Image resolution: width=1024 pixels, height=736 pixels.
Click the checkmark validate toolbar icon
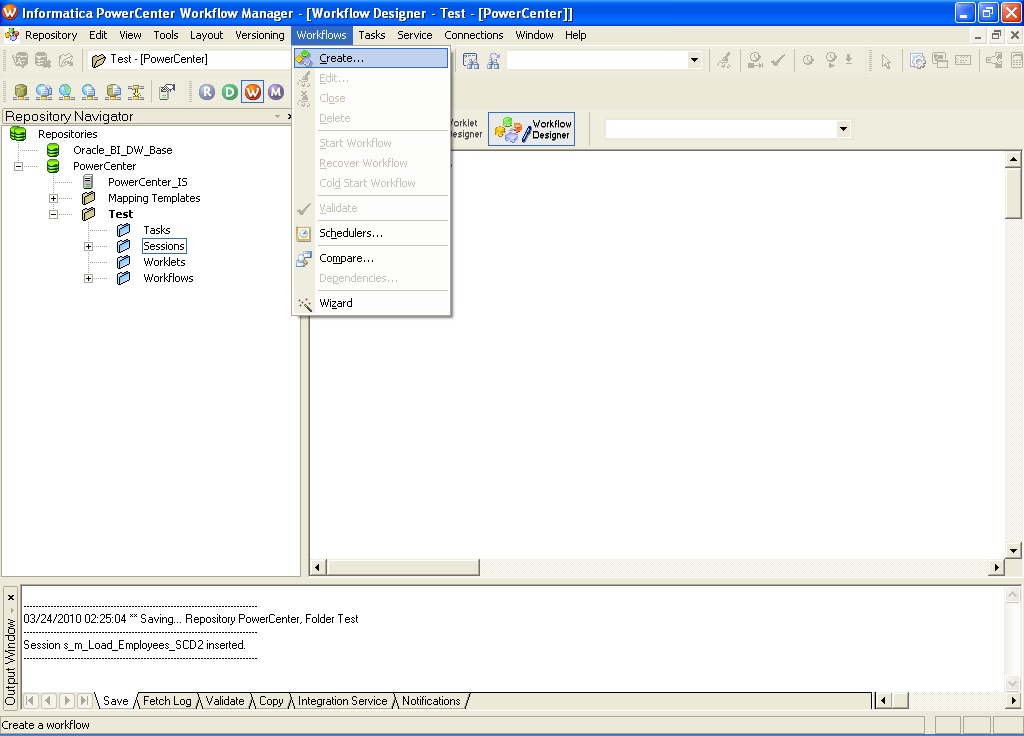[778, 61]
